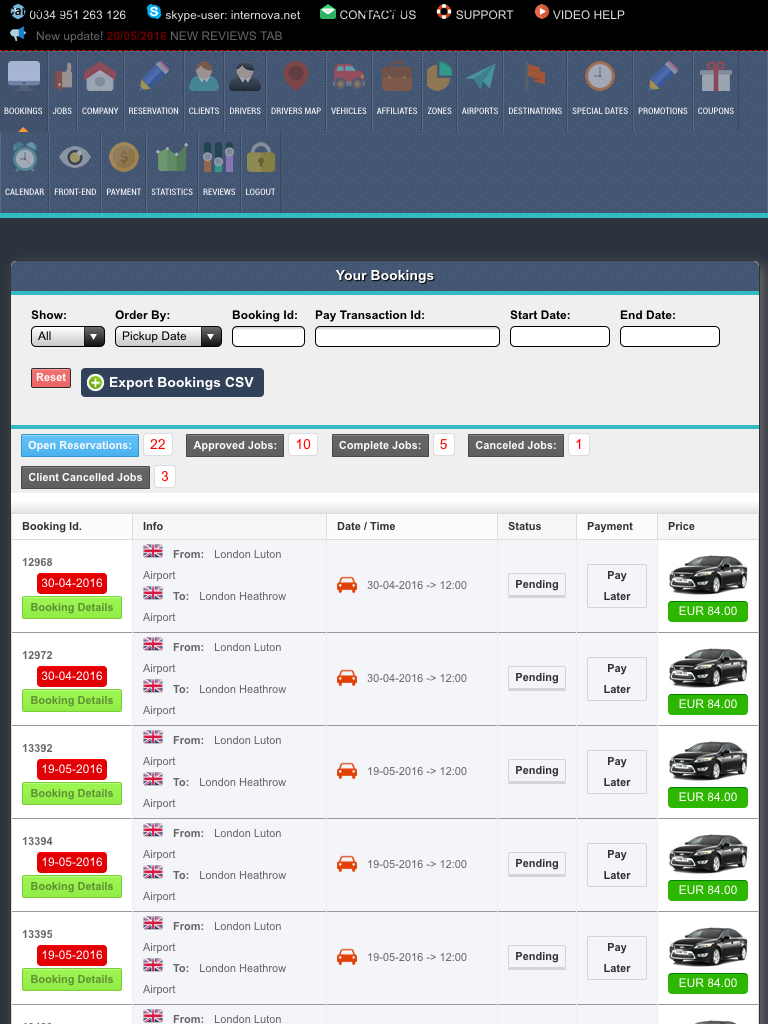Click Pay Later for booking 12972
The width and height of the screenshot is (768, 1024).
617,679
